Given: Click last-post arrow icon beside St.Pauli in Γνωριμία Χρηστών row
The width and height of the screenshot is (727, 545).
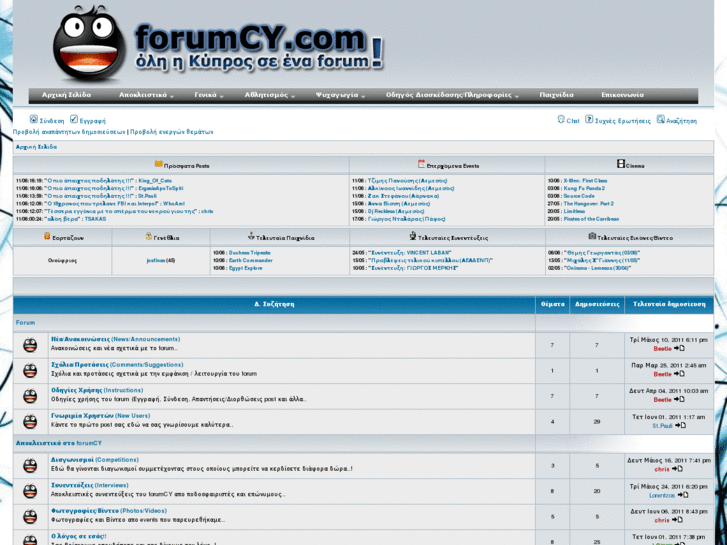Looking at the screenshot, I should 681,425.
